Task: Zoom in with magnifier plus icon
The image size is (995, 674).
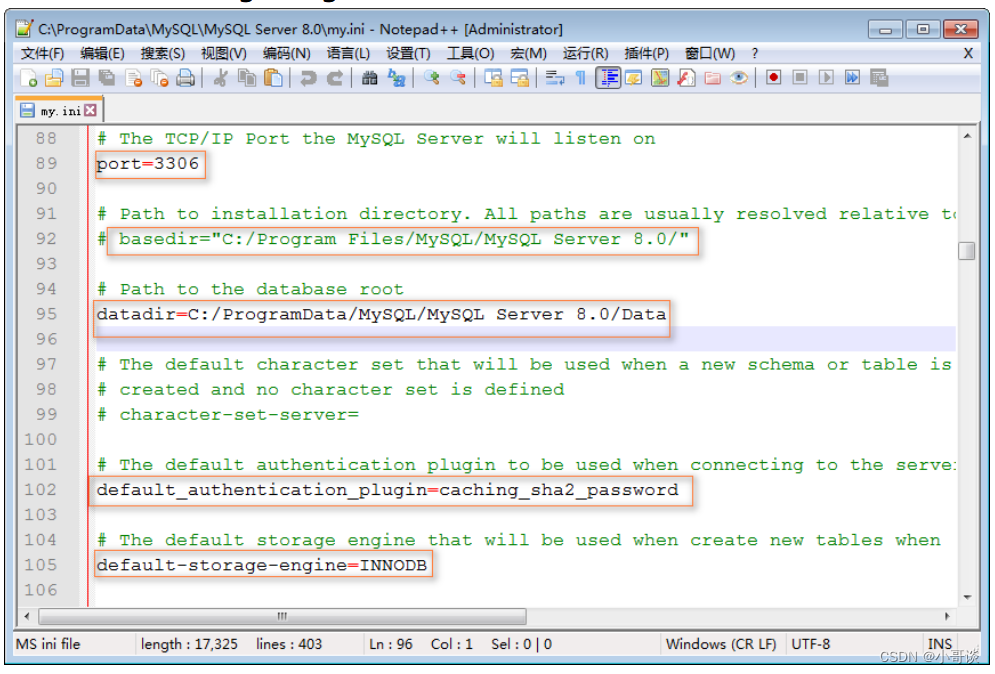Action: (x=432, y=78)
